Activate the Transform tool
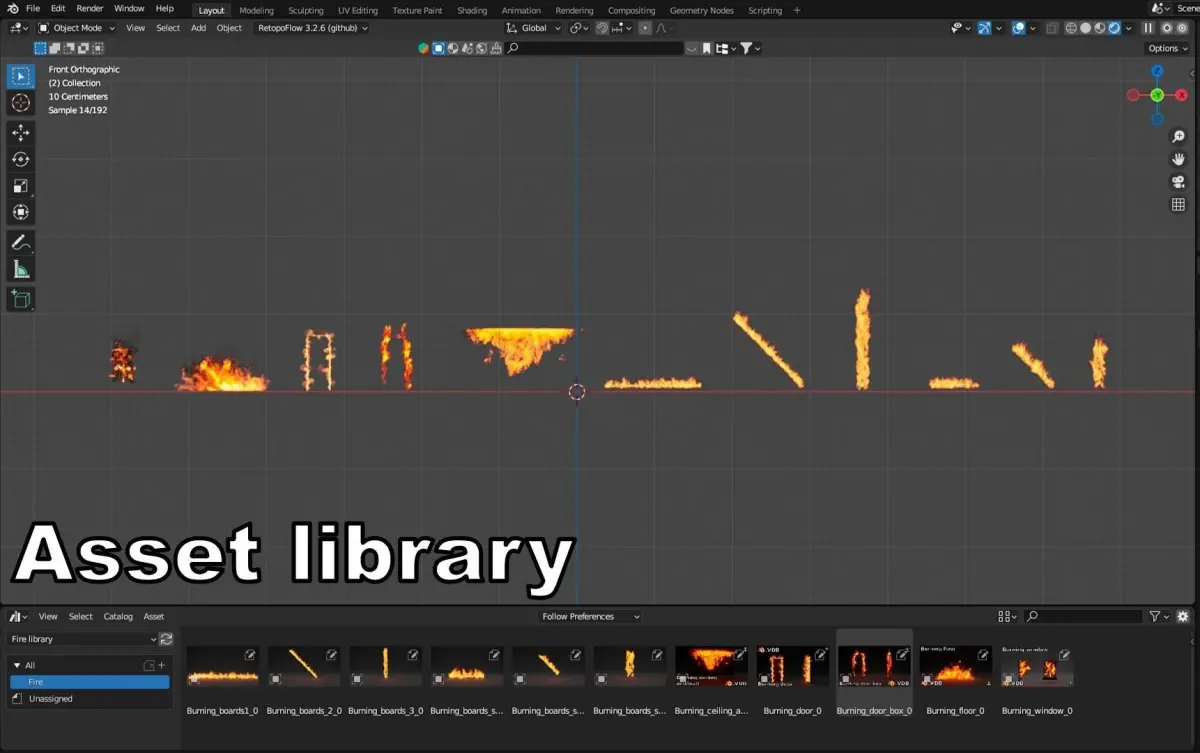 point(21,212)
